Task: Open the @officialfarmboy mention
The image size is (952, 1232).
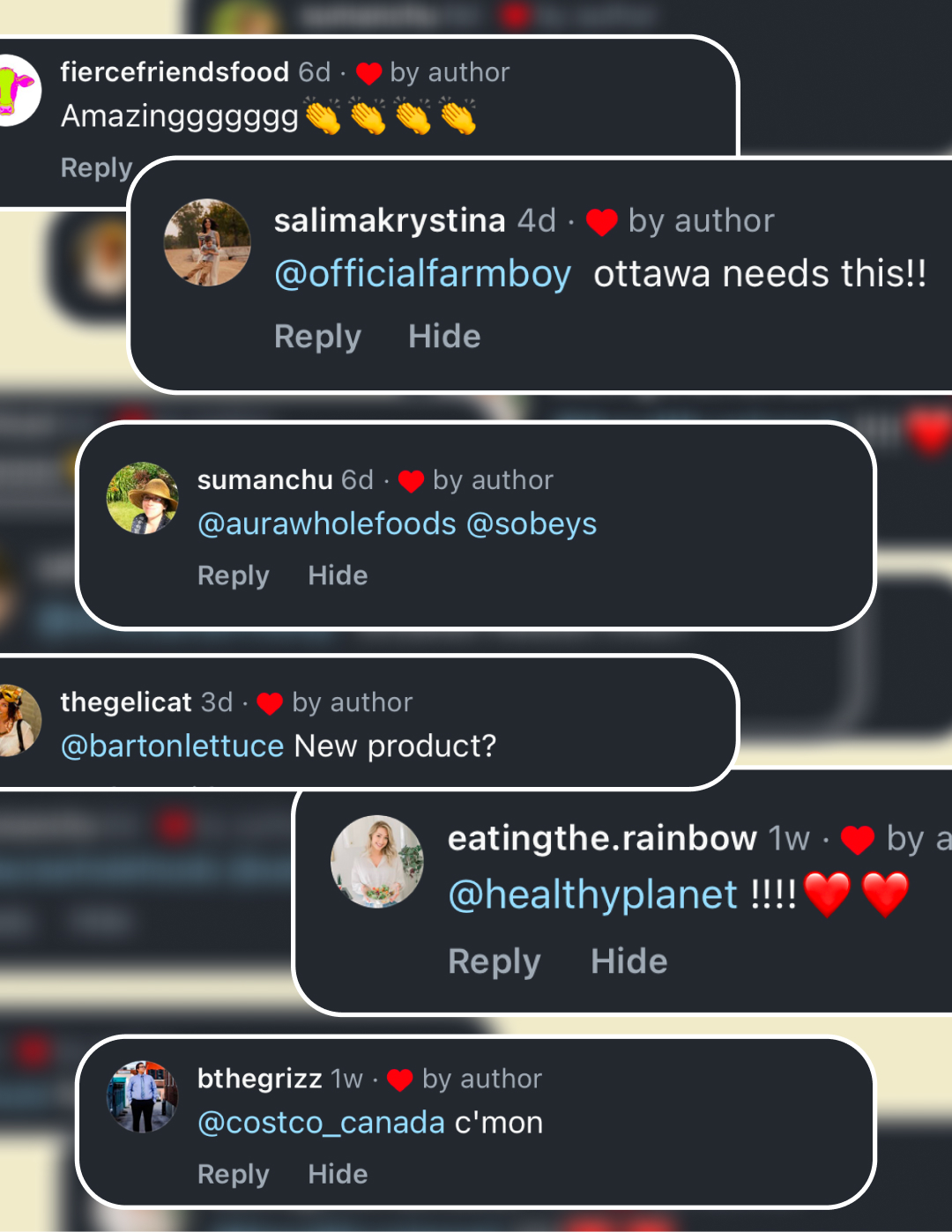Action: tap(423, 274)
